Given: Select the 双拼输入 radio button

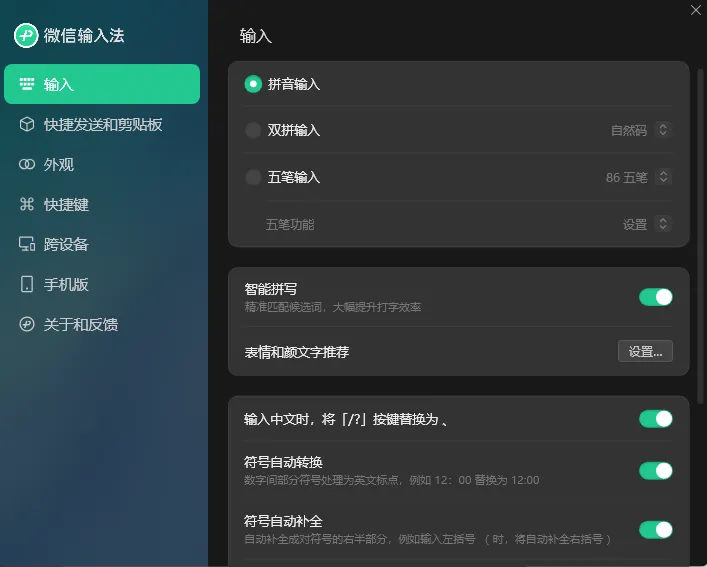Looking at the screenshot, I should (253, 130).
